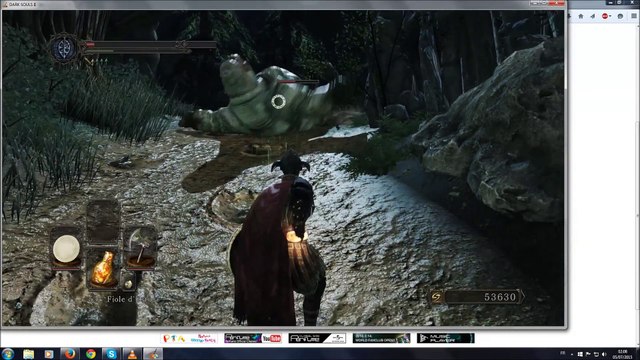
Task: Click the colorful first banner below game
Action: coord(189,338)
